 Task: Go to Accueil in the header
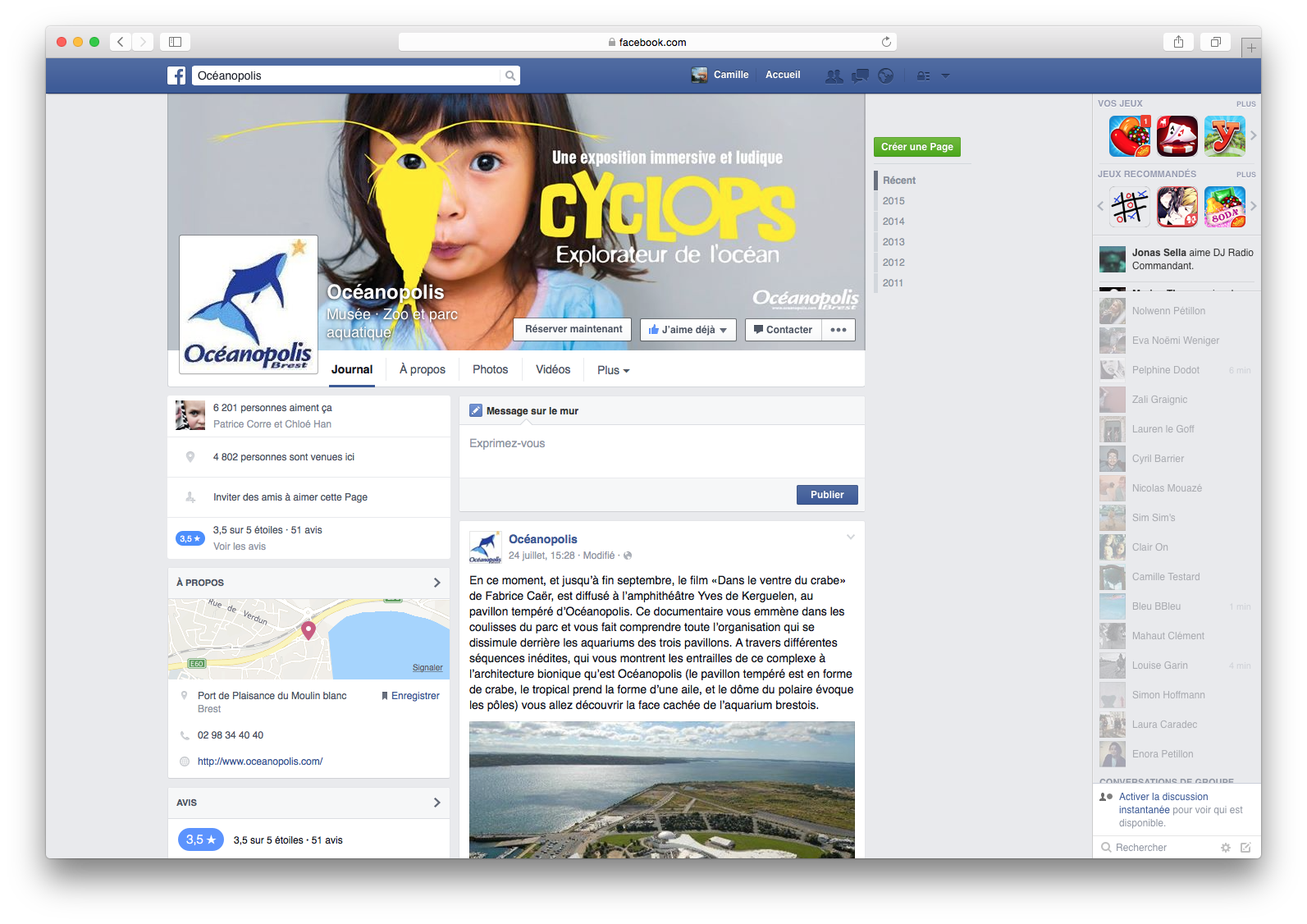(783, 75)
